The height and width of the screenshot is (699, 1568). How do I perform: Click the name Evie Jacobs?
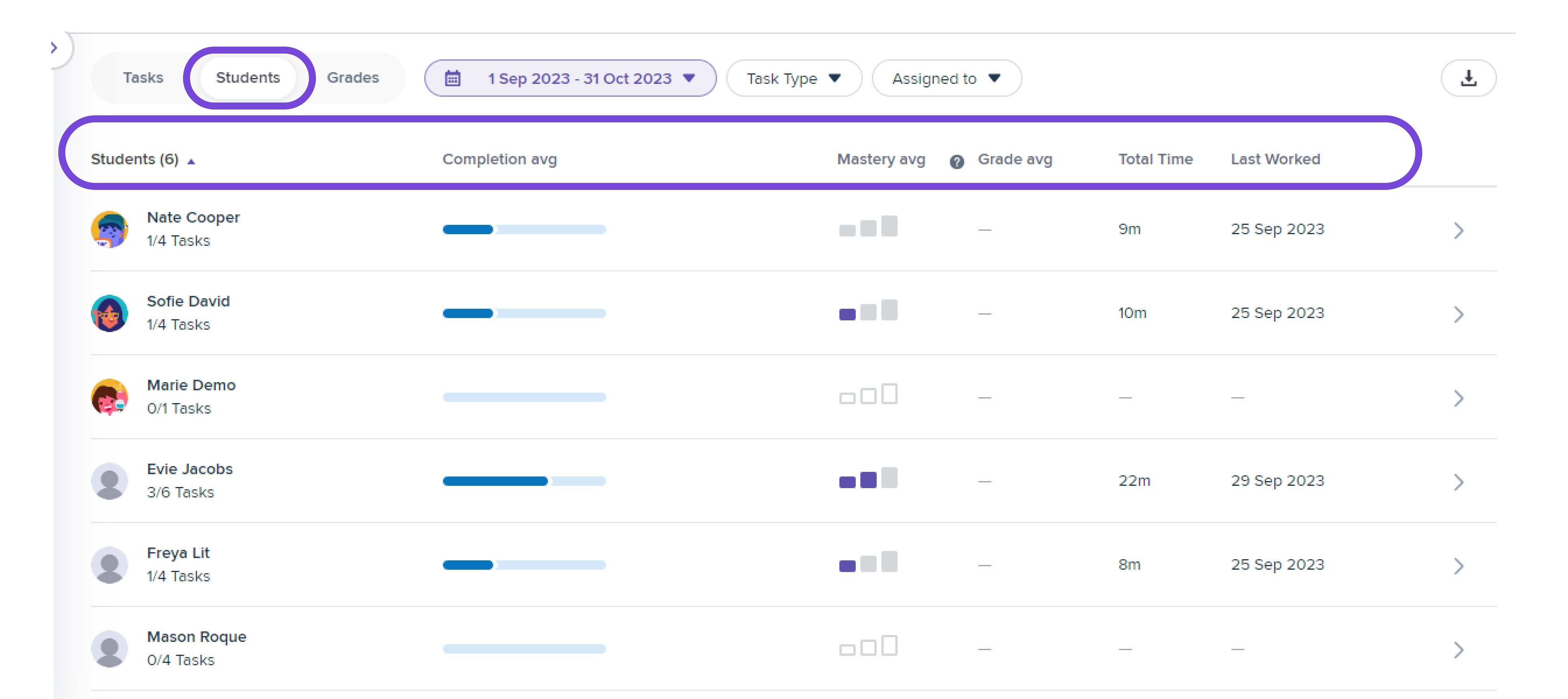pos(189,469)
